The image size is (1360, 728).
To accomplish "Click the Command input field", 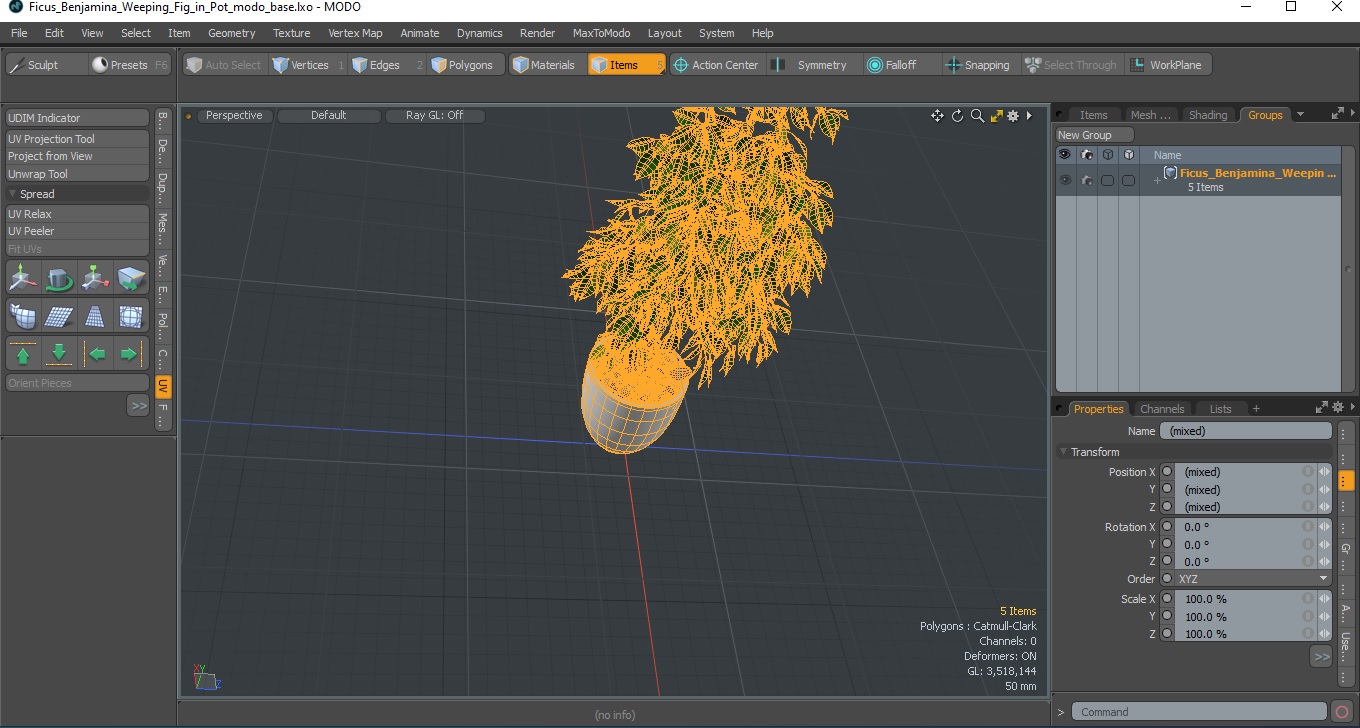I will point(1200,712).
